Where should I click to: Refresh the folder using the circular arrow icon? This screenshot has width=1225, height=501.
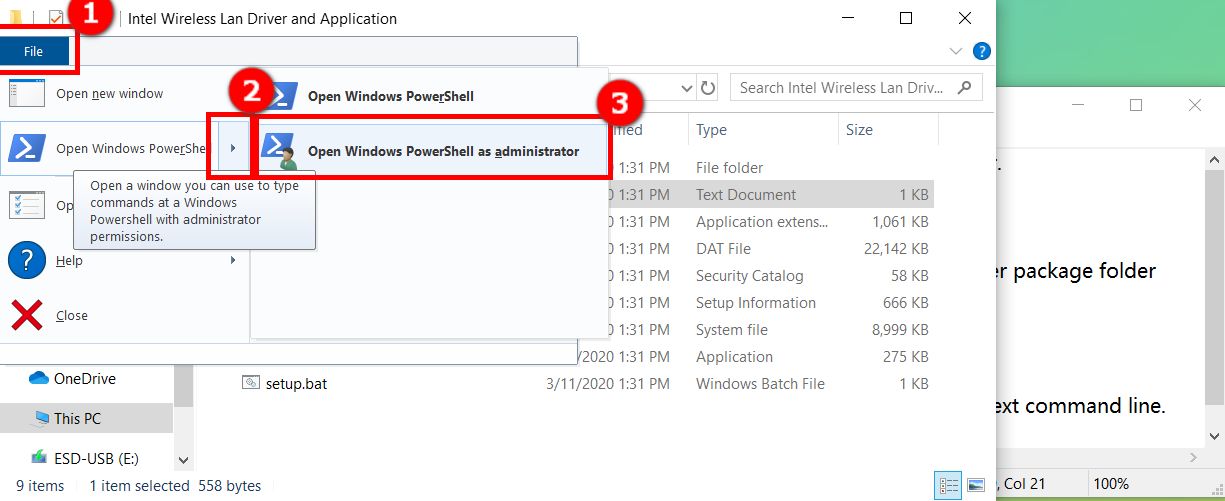pyautogui.click(x=708, y=88)
